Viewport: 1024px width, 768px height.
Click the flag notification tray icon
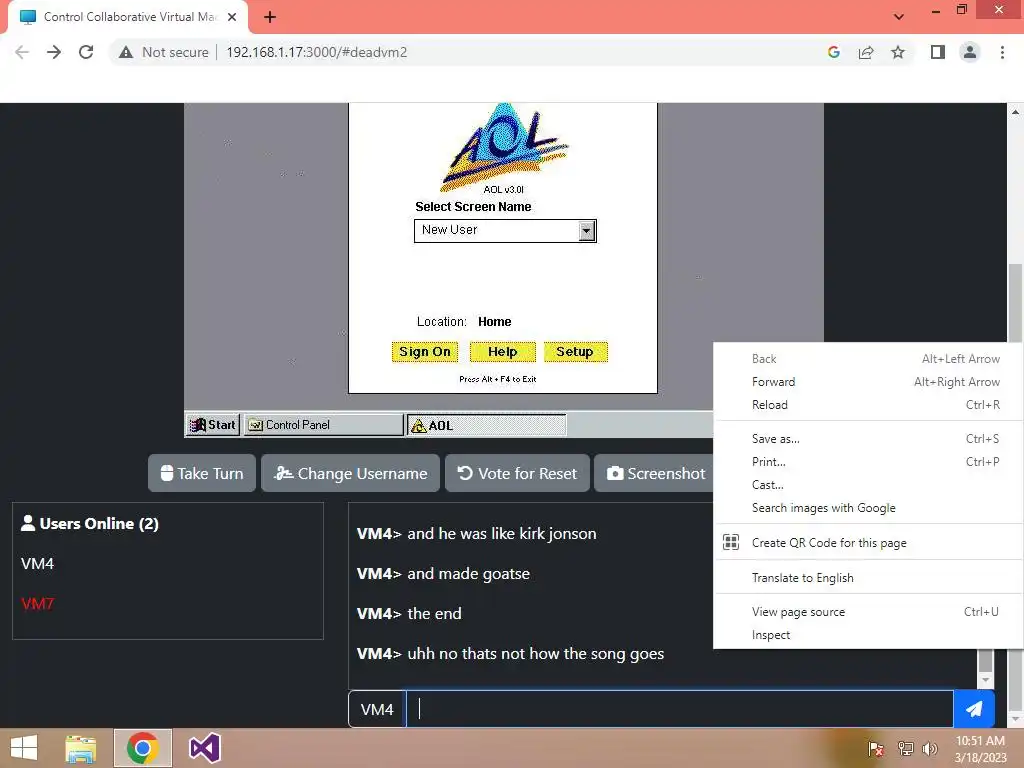click(875, 748)
